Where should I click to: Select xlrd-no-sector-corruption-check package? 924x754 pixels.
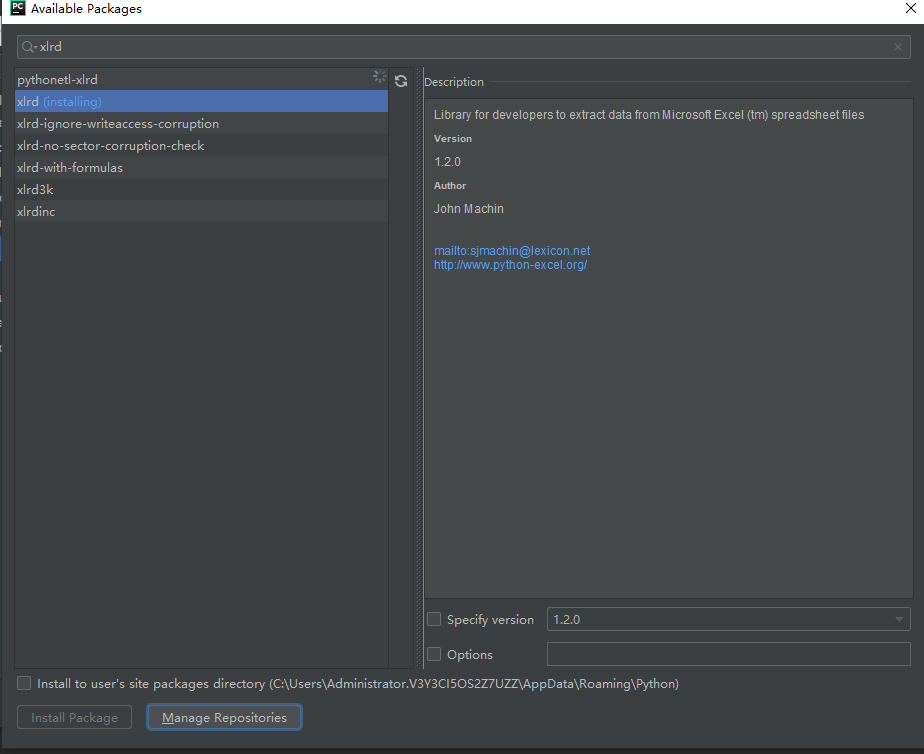[110, 146]
